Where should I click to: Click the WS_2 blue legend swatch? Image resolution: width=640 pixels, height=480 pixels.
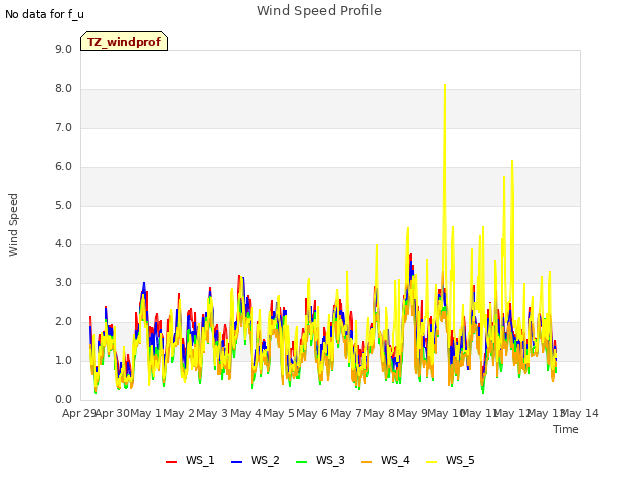[237, 461]
